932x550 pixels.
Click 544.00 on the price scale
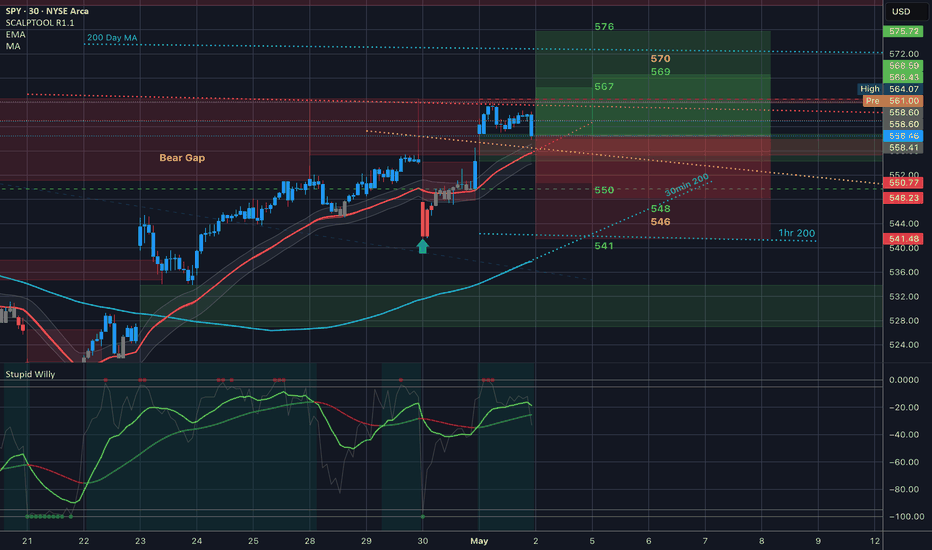pyautogui.click(x=903, y=224)
